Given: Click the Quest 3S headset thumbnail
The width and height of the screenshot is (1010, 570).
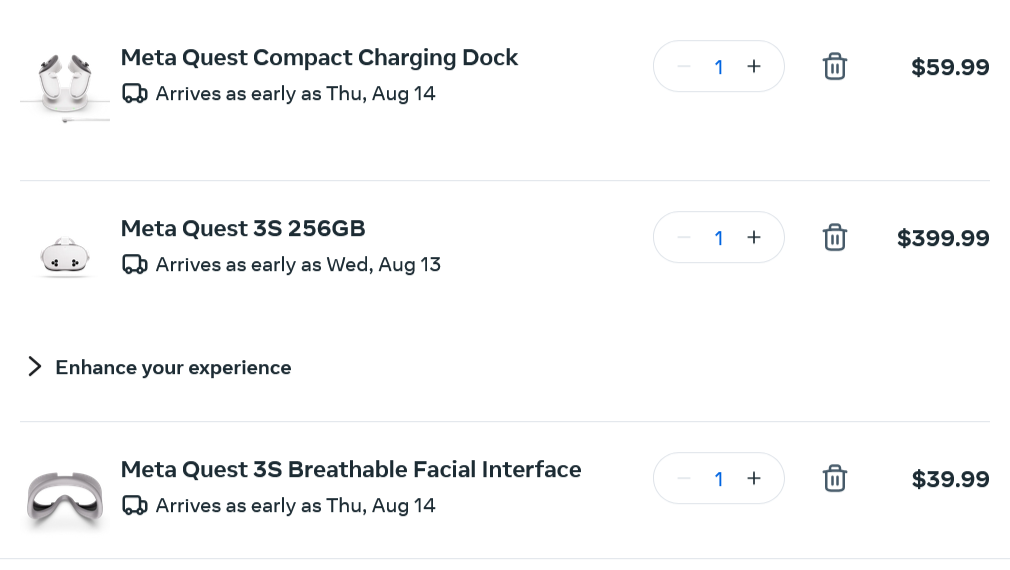Looking at the screenshot, I should [65, 256].
